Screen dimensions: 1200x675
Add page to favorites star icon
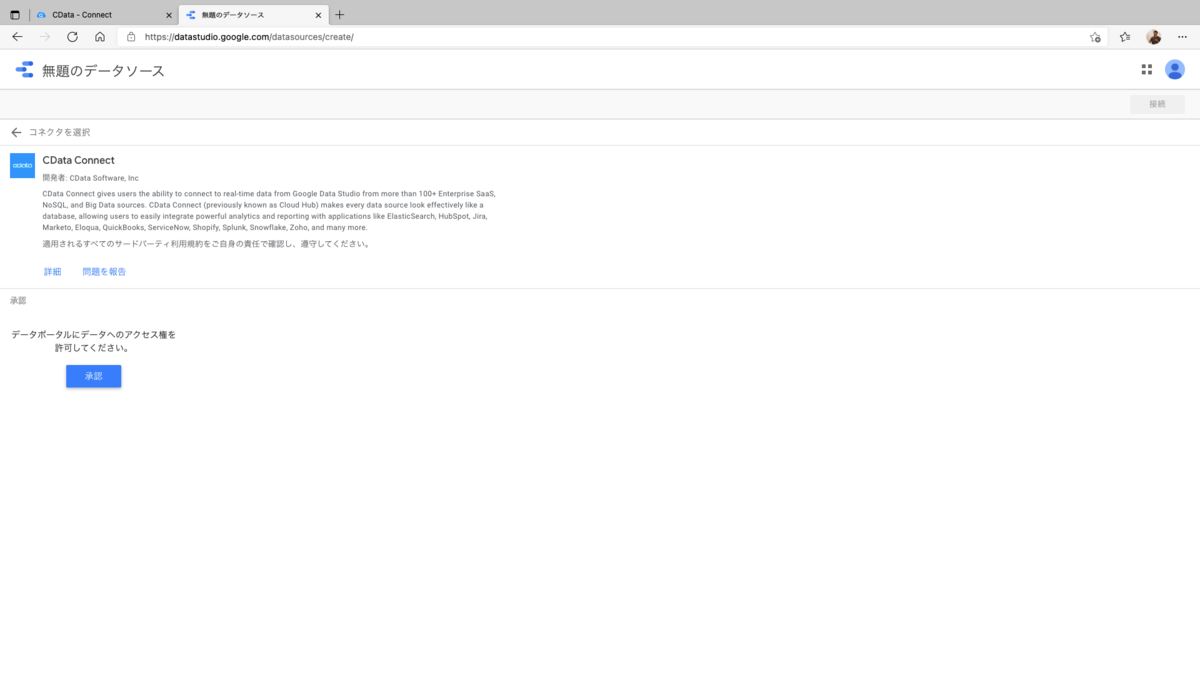point(1095,37)
